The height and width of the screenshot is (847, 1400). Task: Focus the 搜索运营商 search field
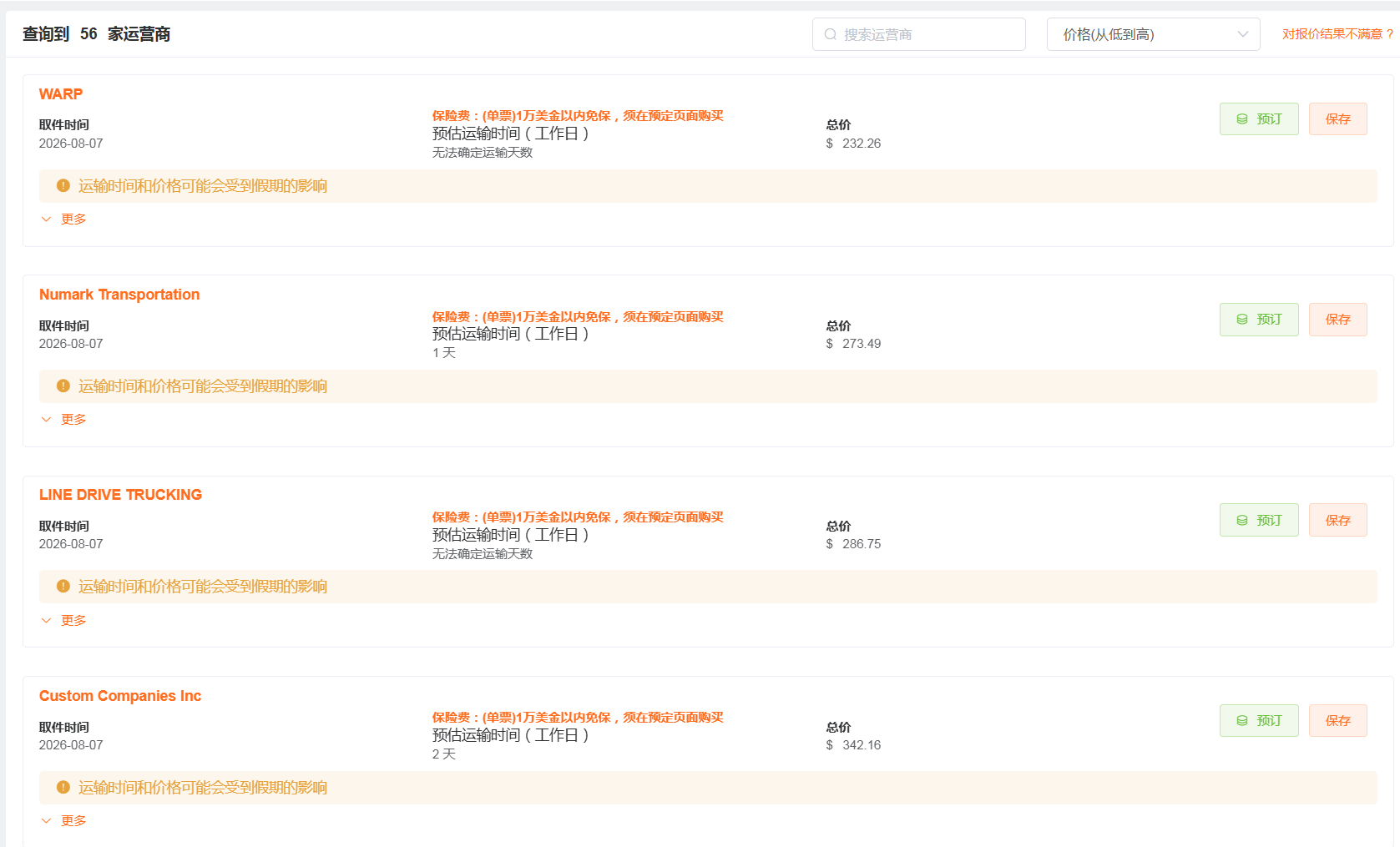918,34
